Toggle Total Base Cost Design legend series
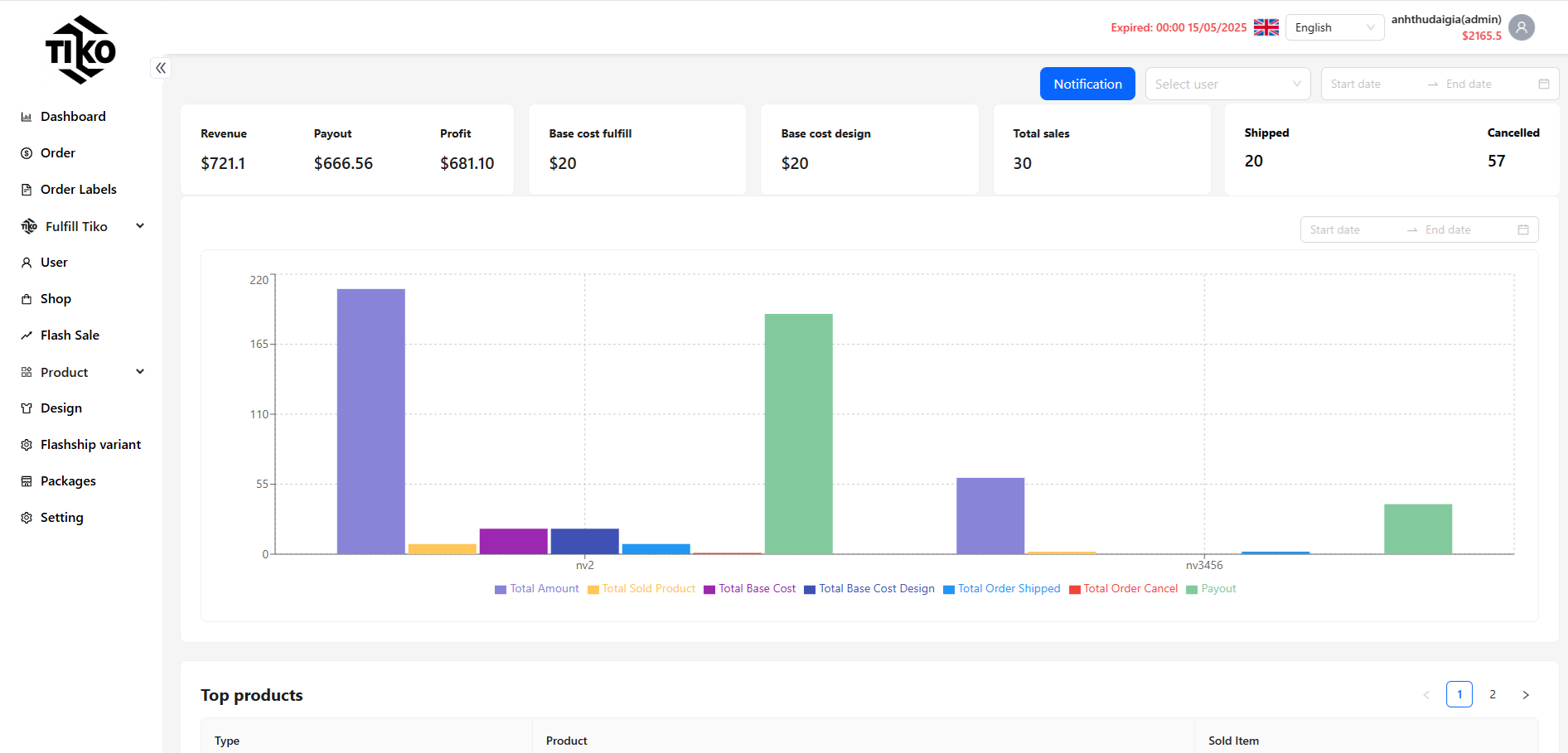Image resolution: width=1568 pixels, height=753 pixels. pyautogui.click(x=869, y=589)
